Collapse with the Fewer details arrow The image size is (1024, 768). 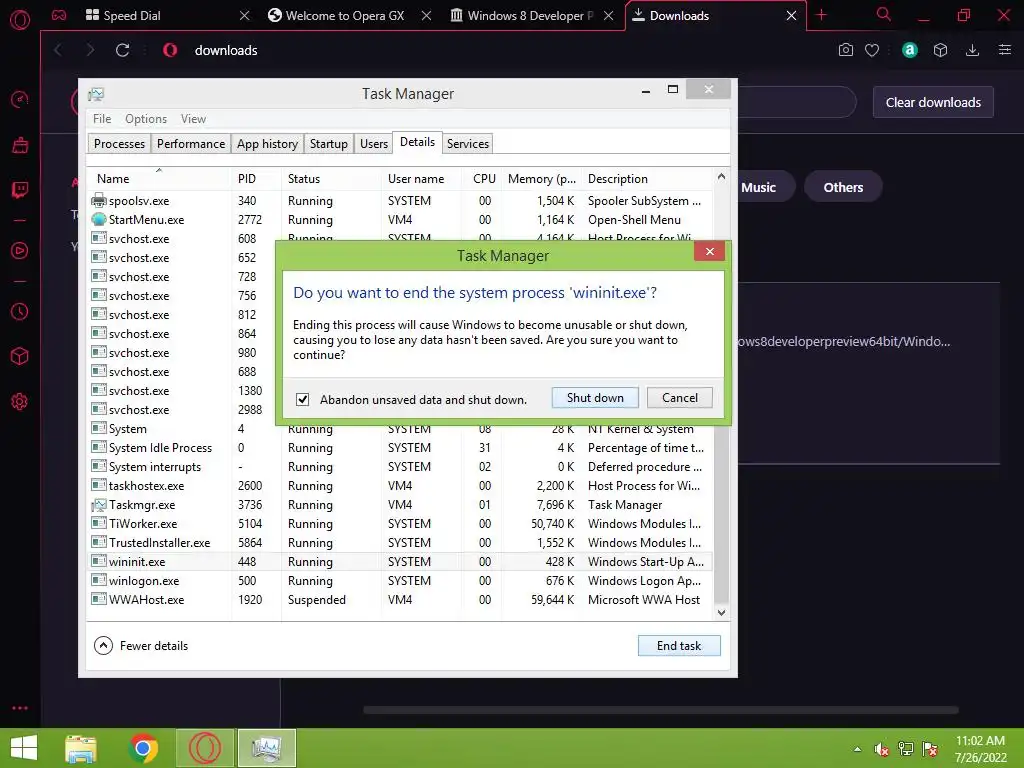pyautogui.click(x=103, y=646)
